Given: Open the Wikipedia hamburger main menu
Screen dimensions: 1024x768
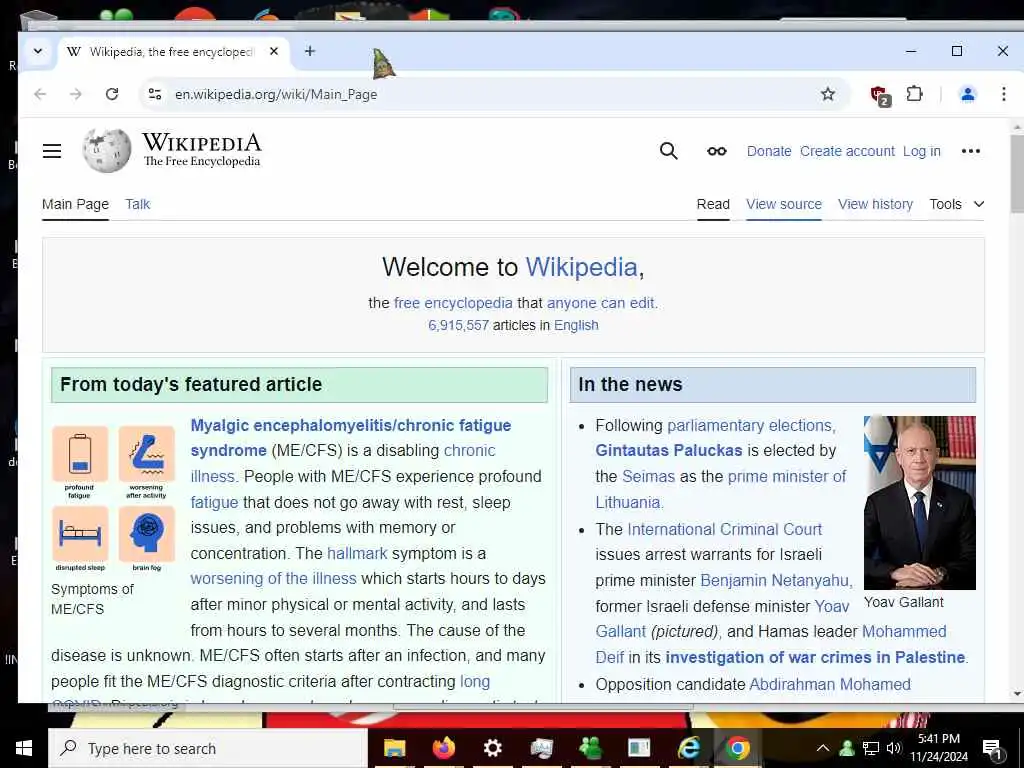Looking at the screenshot, I should 52,152.
